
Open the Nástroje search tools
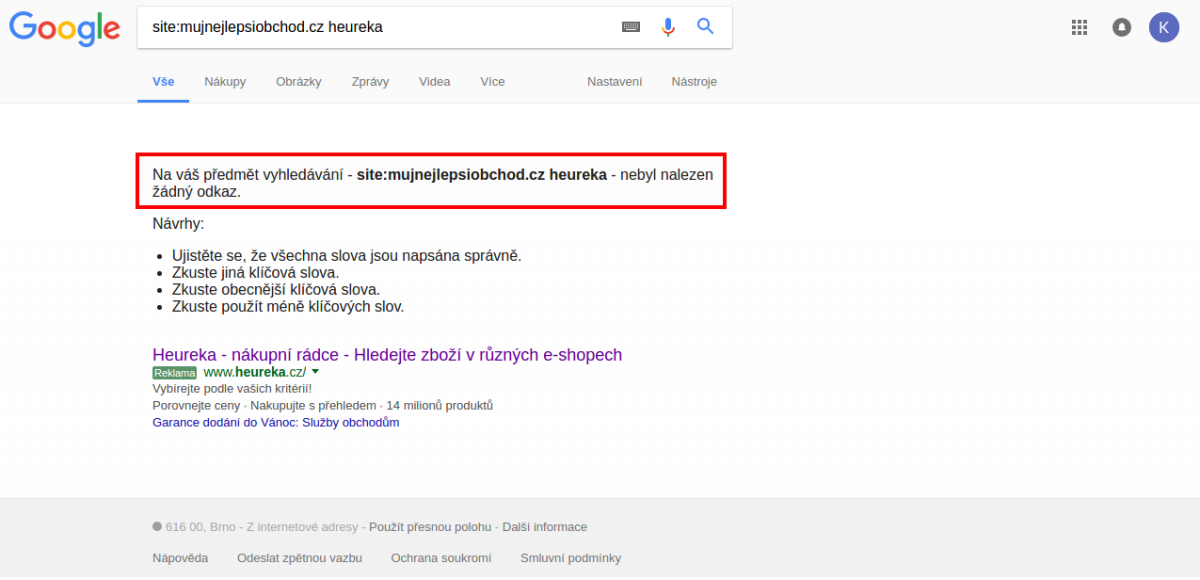(x=694, y=82)
